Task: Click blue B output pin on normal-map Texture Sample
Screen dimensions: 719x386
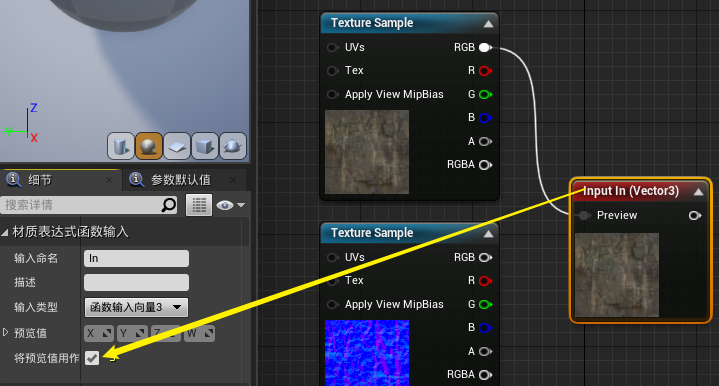Action: pyautogui.click(x=485, y=328)
